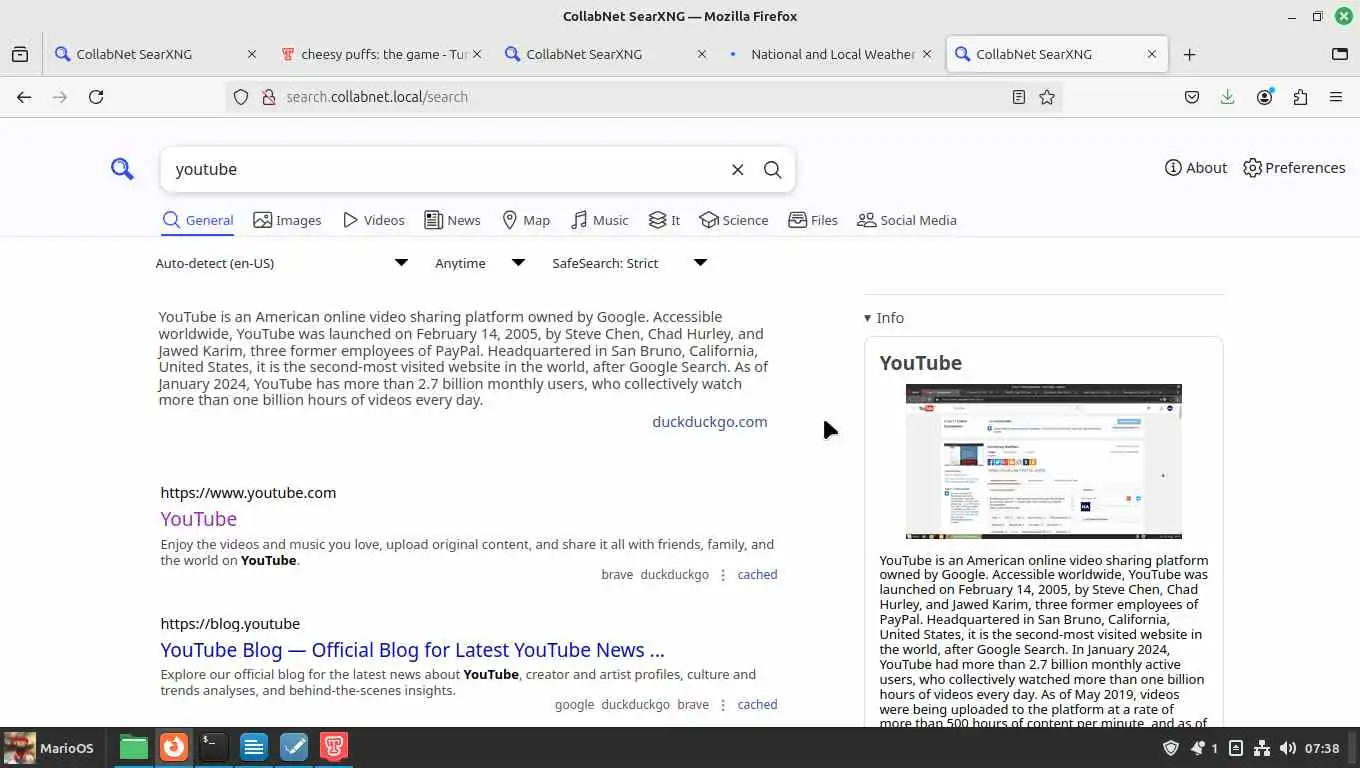
Task: Bookmark this page with star
Action: 1047,97
